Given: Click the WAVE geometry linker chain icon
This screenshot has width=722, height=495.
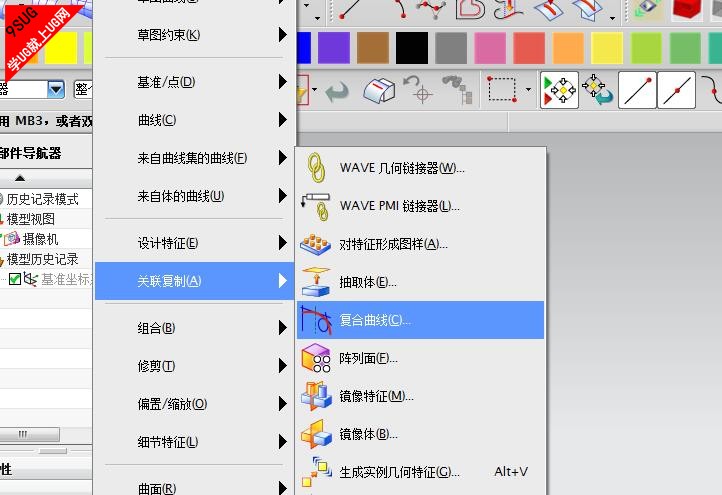Looking at the screenshot, I should click(x=316, y=168).
